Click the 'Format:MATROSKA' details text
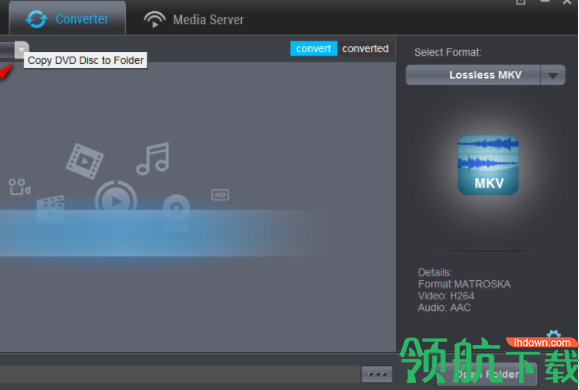The height and width of the screenshot is (390, 579). click(464, 284)
